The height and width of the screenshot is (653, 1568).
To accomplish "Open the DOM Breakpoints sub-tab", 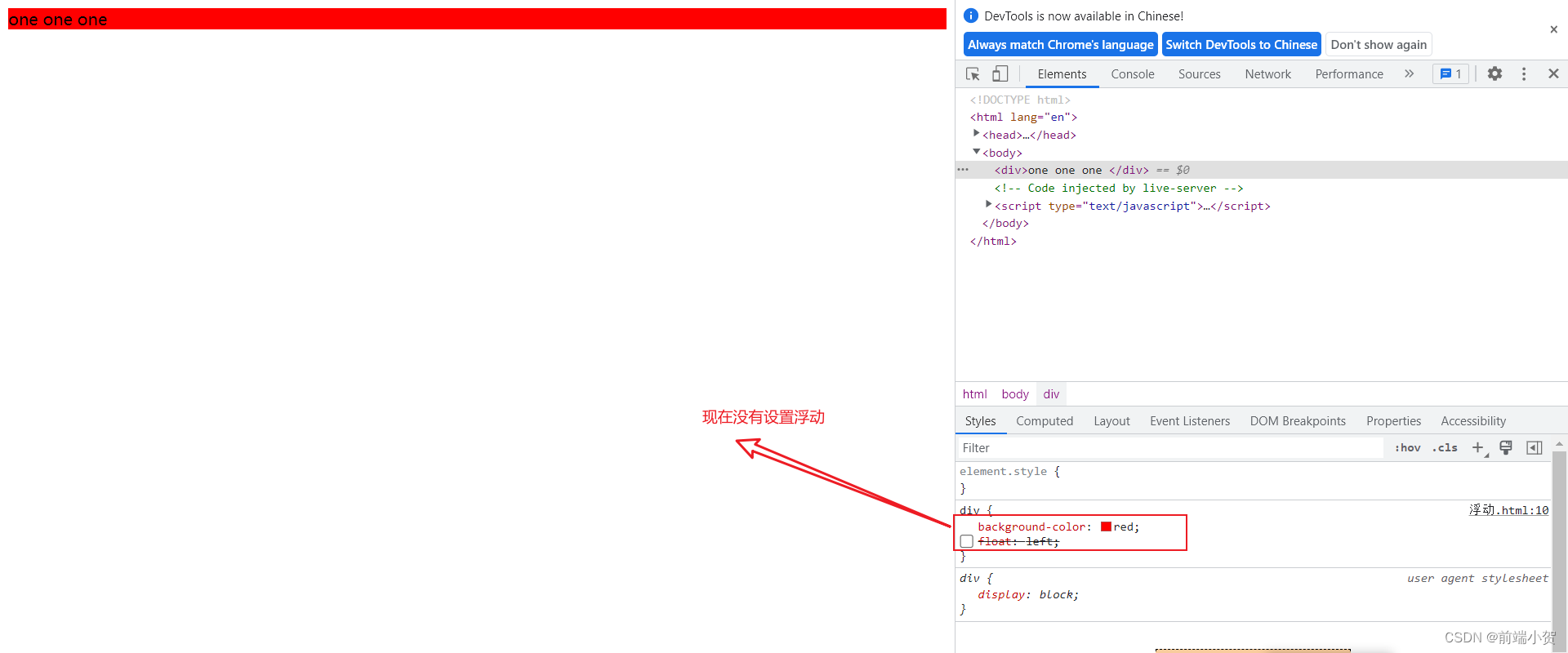I will (1298, 421).
